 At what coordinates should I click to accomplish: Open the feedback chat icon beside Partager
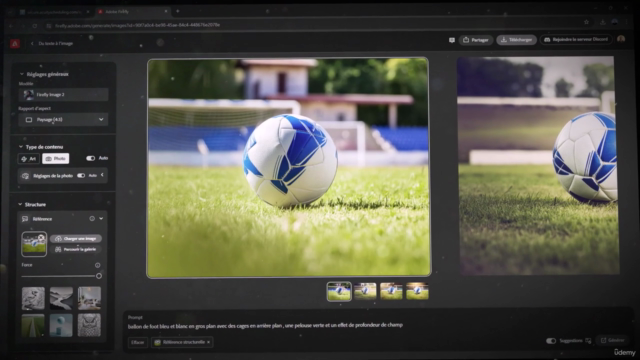(452, 40)
